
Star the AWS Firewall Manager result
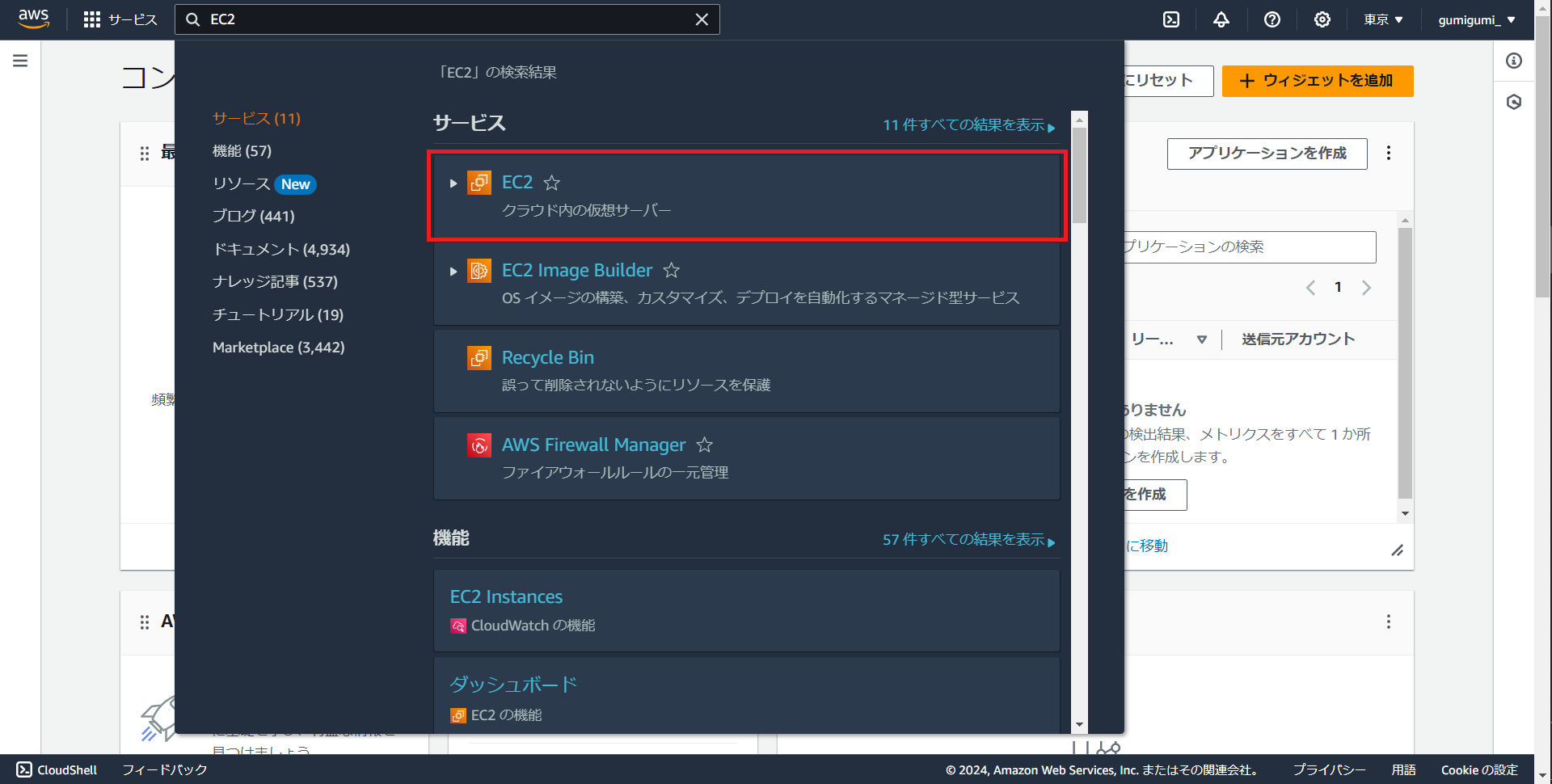pyautogui.click(x=704, y=445)
